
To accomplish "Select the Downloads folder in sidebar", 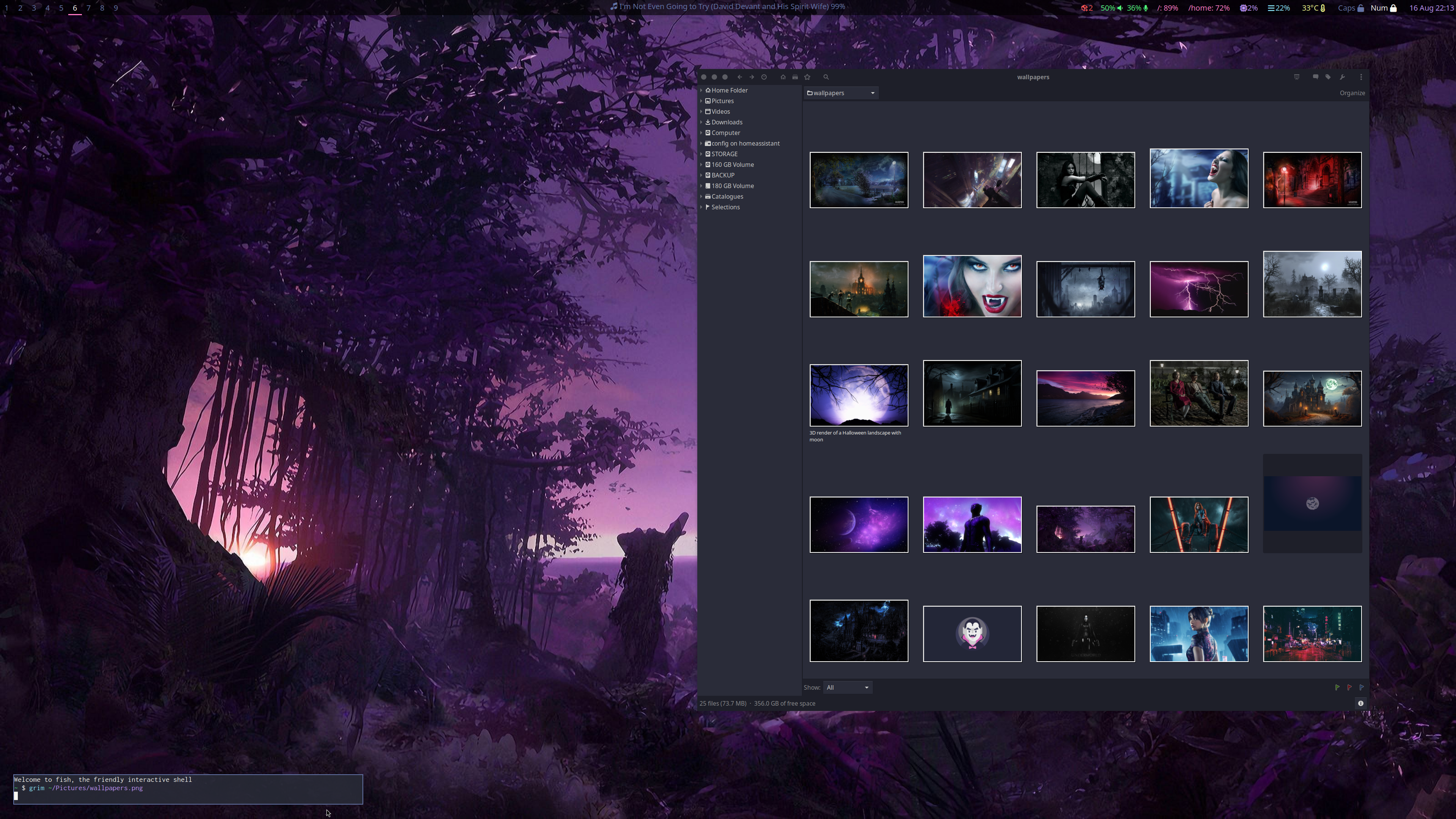I will pyautogui.click(x=726, y=122).
